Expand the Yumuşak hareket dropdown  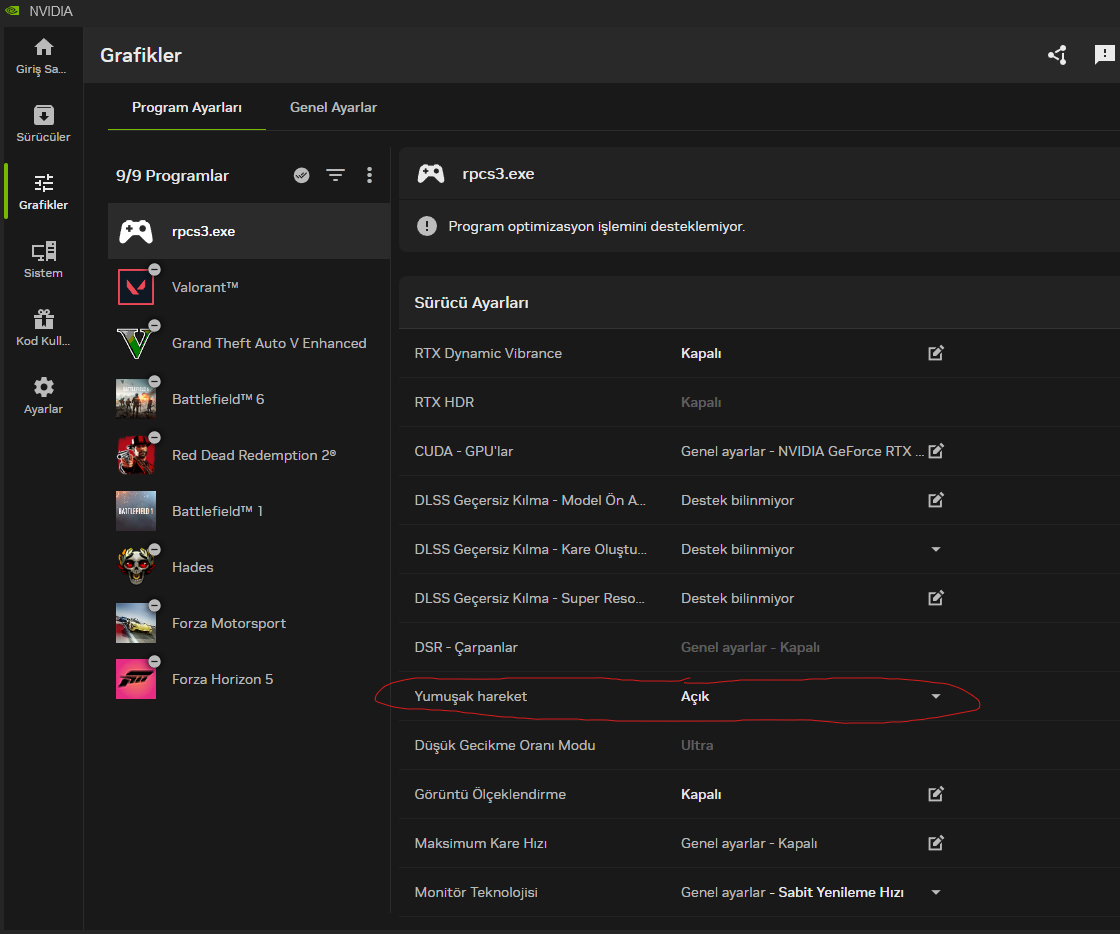click(x=936, y=696)
